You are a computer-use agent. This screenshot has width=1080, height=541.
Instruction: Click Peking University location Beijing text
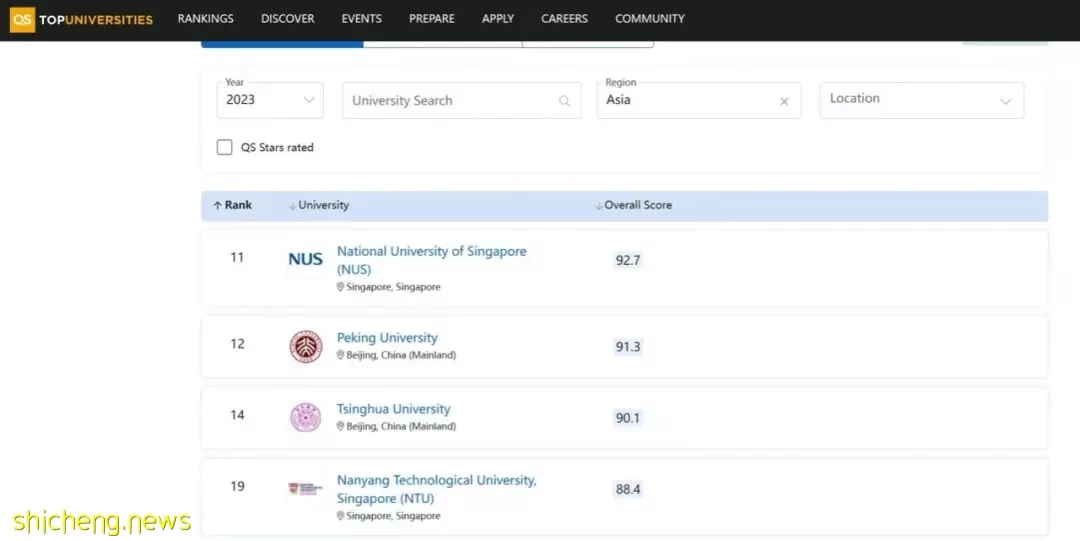pos(396,355)
